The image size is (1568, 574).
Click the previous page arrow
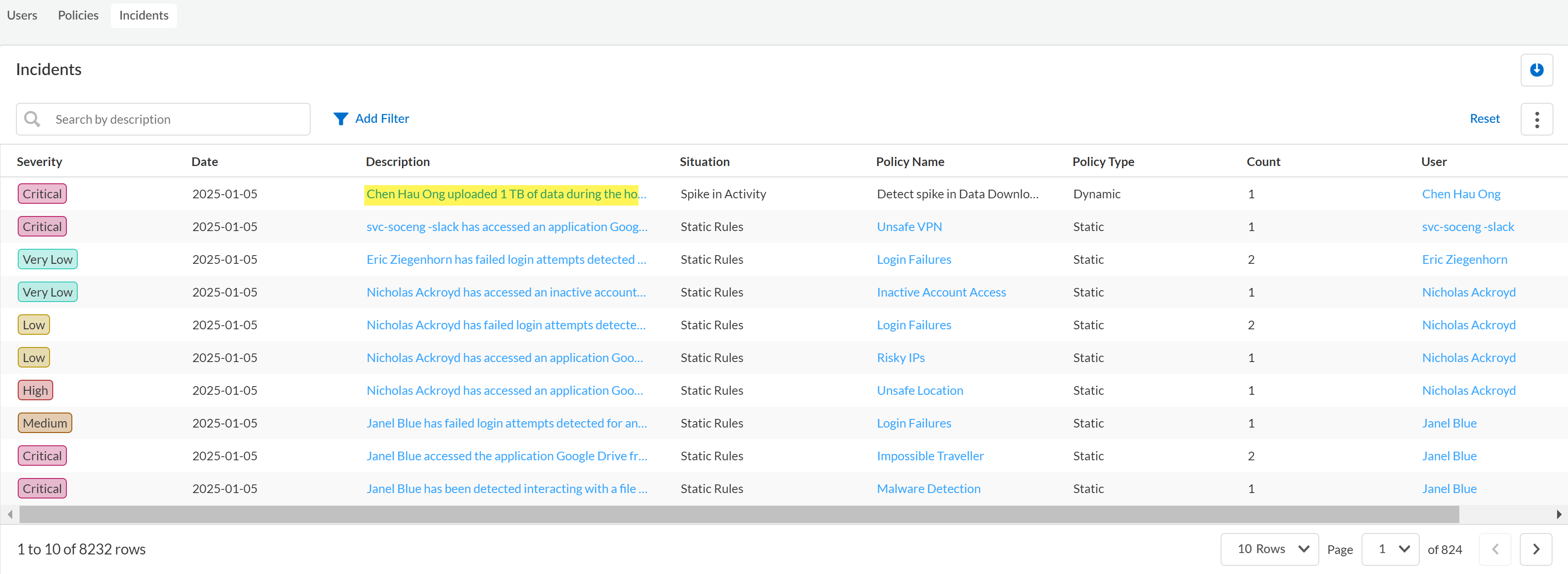1494,549
